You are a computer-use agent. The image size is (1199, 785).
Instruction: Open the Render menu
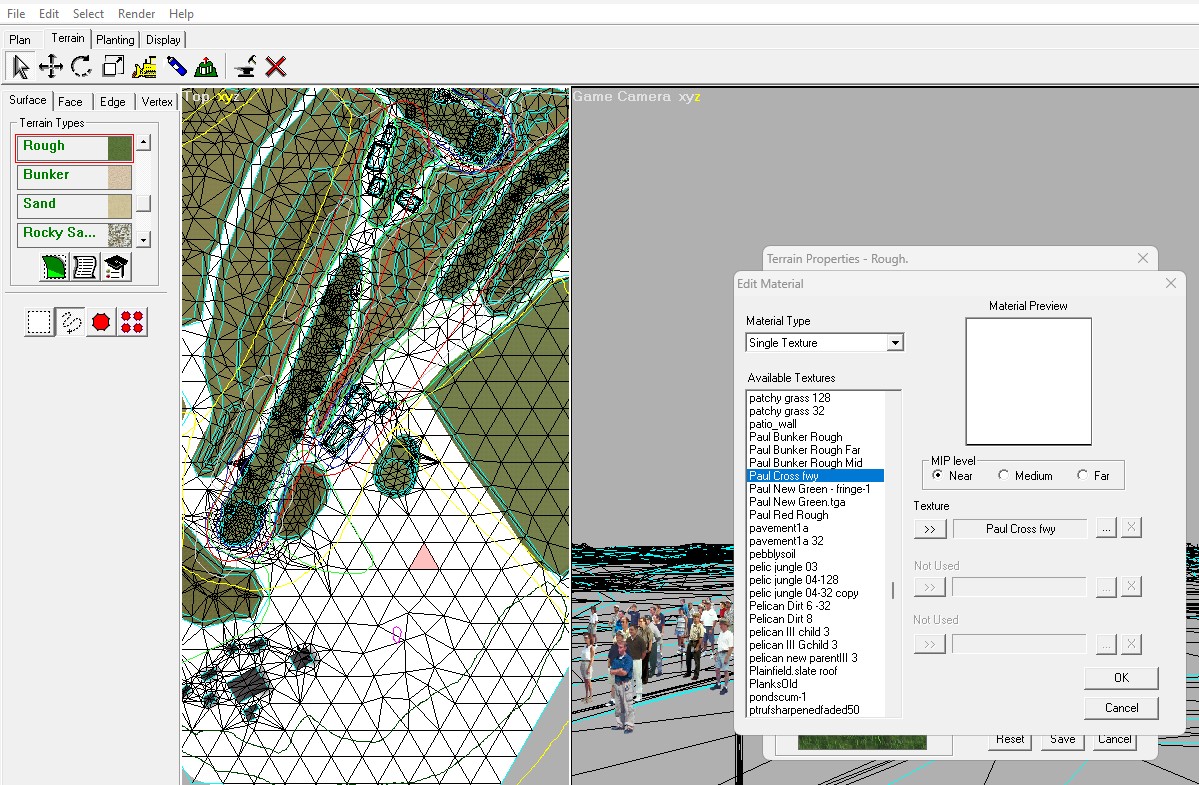[136, 13]
